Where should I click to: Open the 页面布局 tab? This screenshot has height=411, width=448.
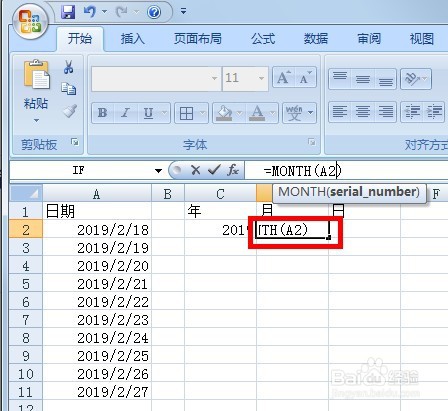[x=198, y=39]
